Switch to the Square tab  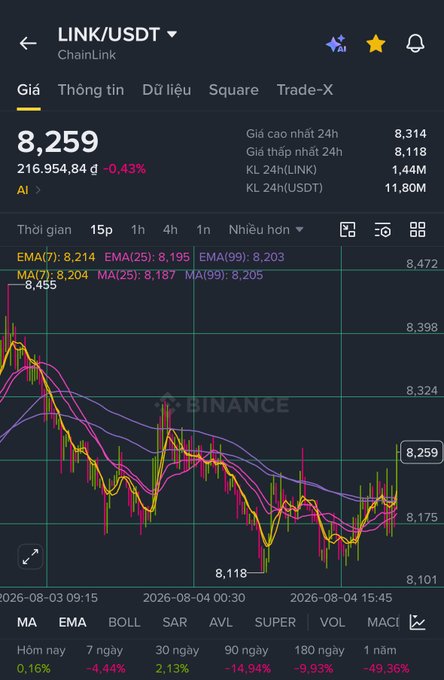click(x=234, y=90)
